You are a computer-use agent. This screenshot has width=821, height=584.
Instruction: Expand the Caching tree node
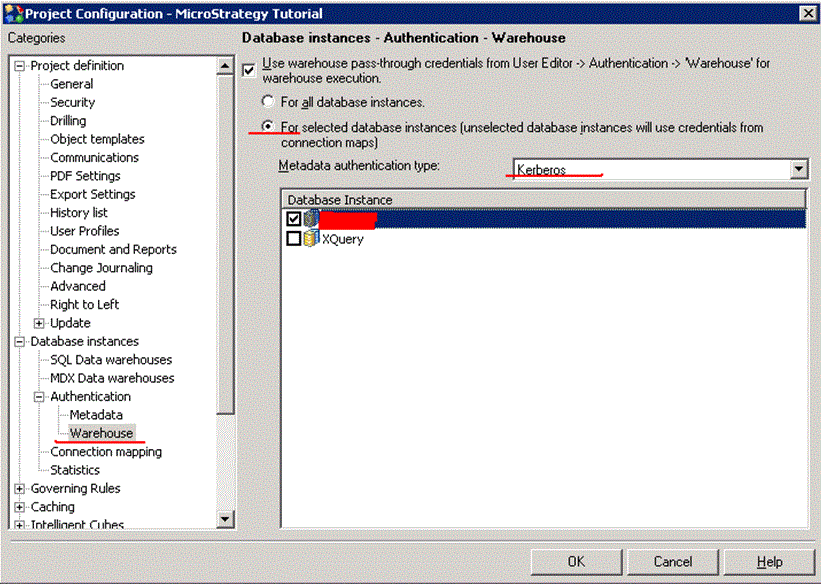[x=19, y=507]
